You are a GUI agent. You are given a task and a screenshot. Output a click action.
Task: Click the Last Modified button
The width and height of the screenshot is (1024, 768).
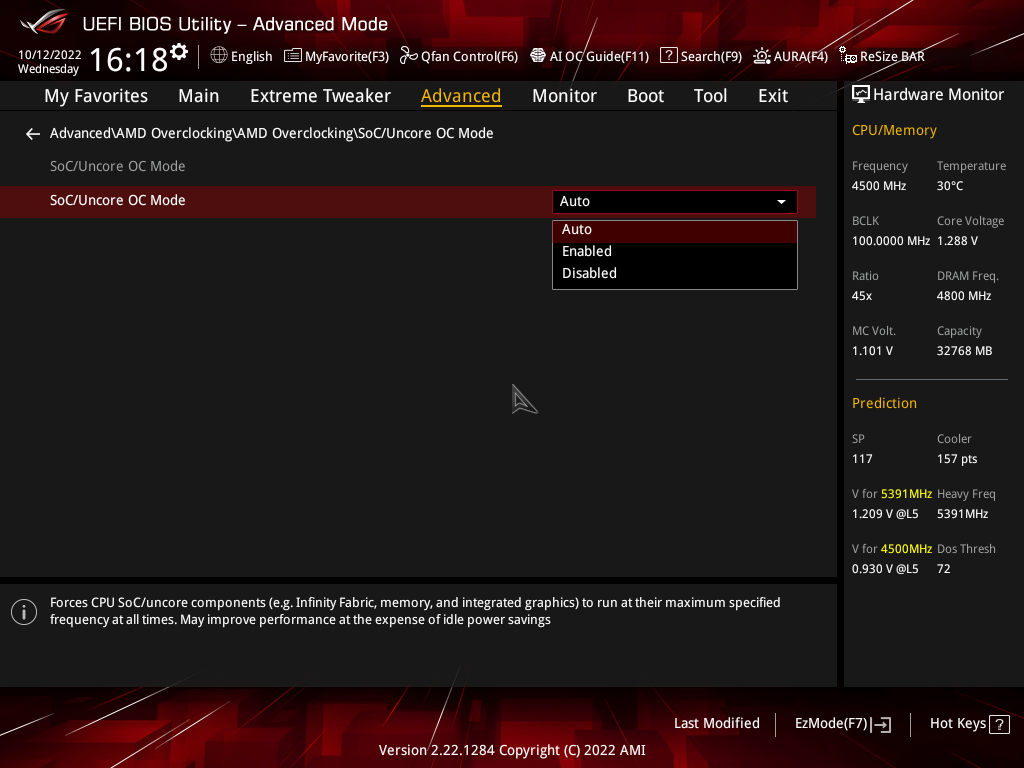point(716,724)
